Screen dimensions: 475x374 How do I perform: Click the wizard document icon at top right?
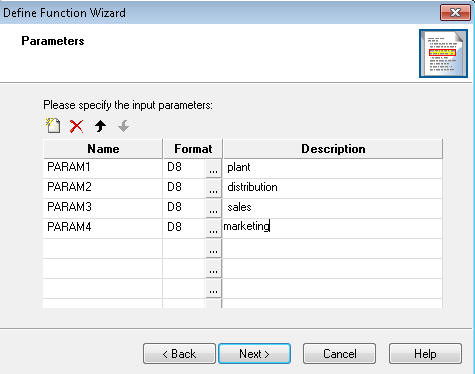pos(443,54)
